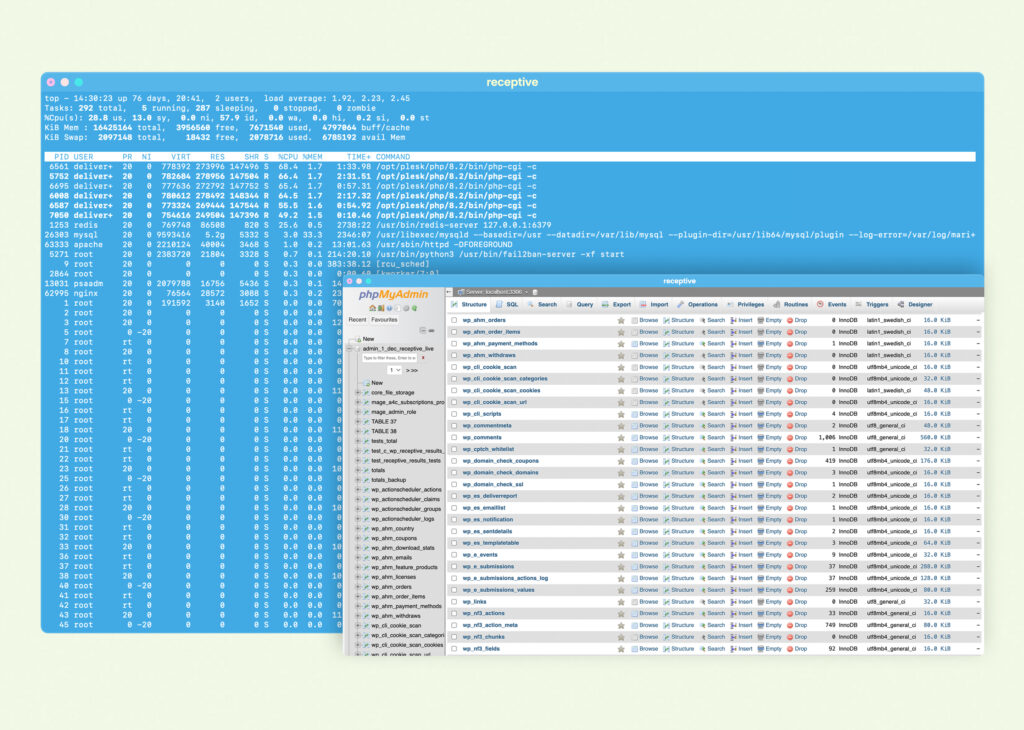Star wp_nf3_fields as a favourite table
1024x730 pixels.
621,649
